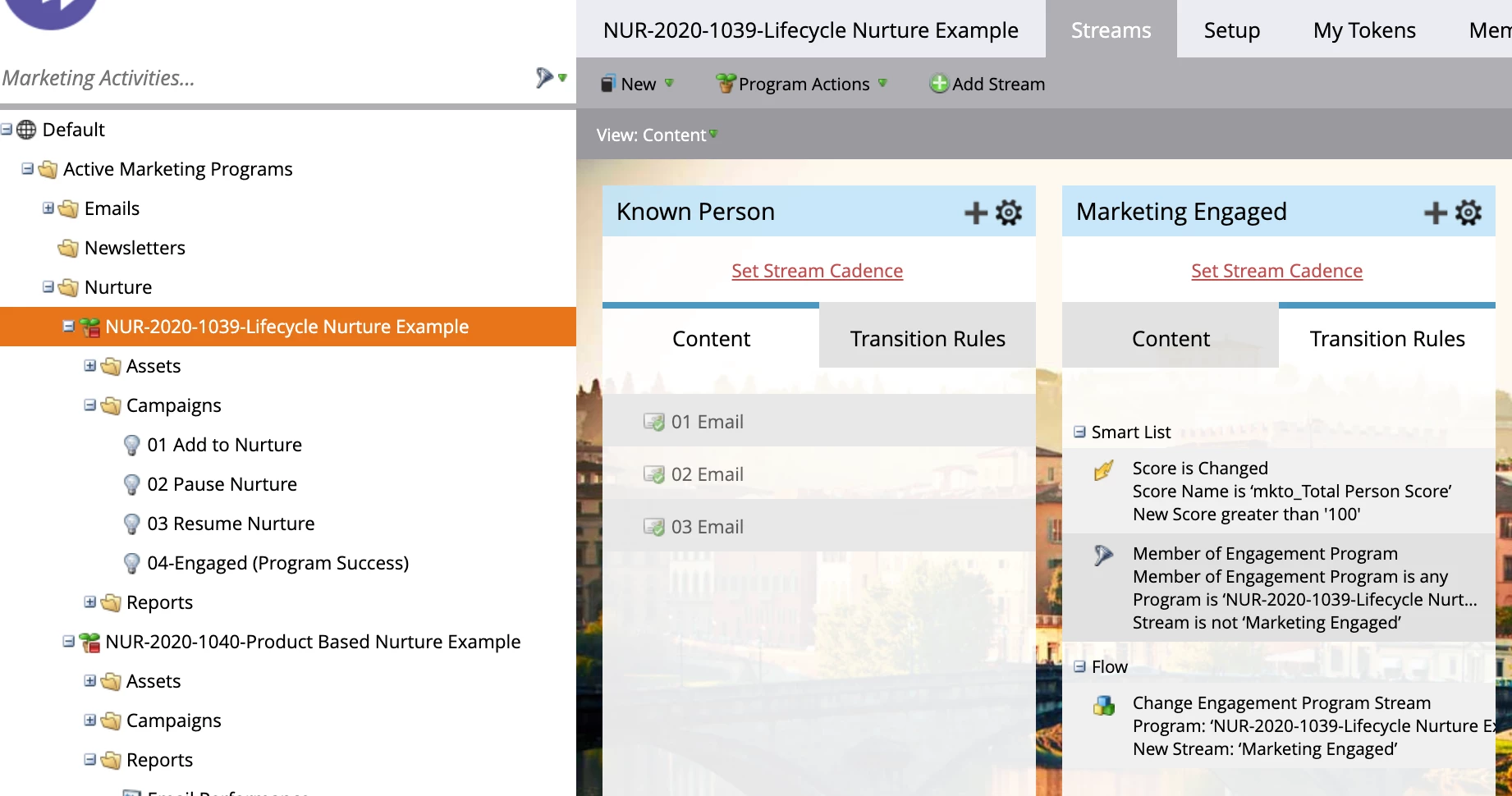
Task: Open the 02 Email stream content row
Action: (819, 474)
